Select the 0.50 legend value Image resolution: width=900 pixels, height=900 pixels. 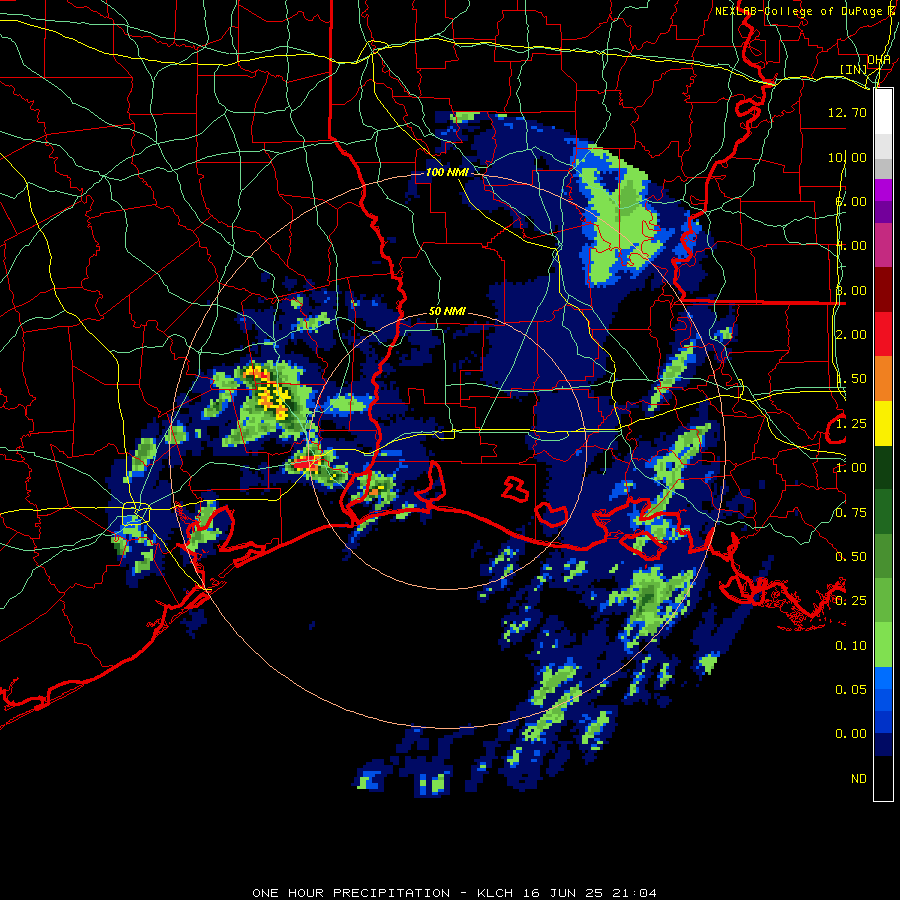(x=851, y=557)
